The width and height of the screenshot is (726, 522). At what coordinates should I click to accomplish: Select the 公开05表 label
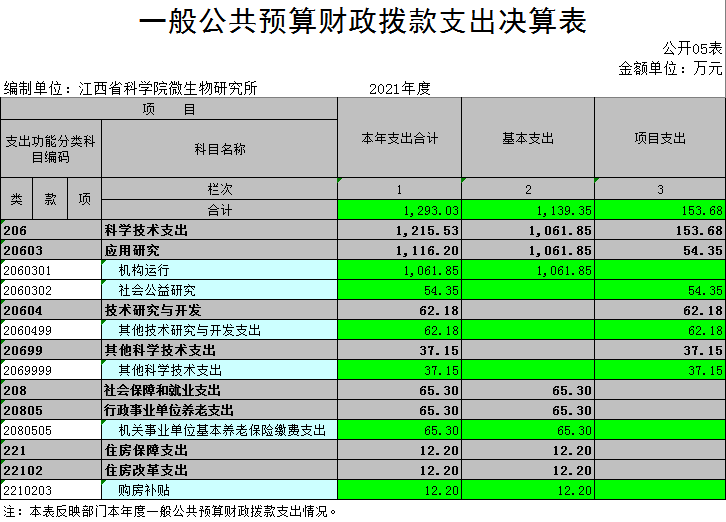(692, 48)
